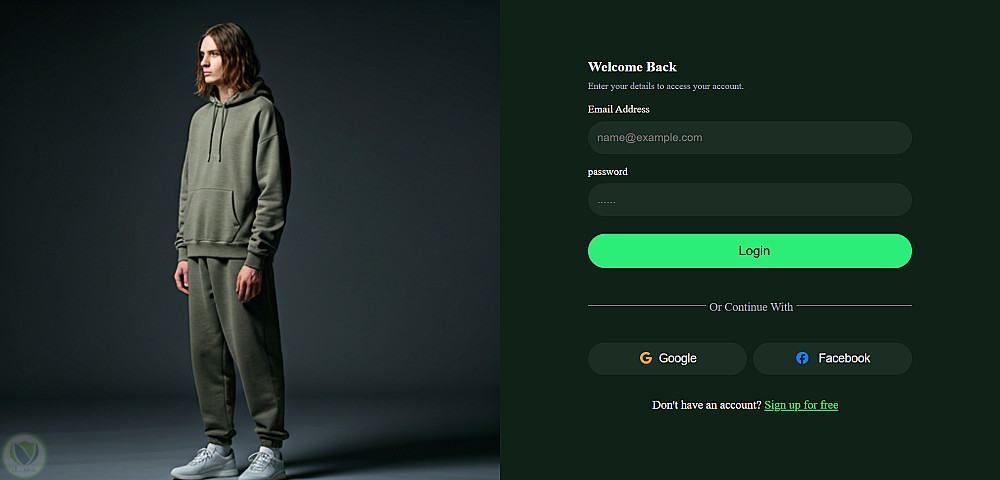The height and width of the screenshot is (480, 1000).
Task: Click into the password field
Action: click(749, 200)
